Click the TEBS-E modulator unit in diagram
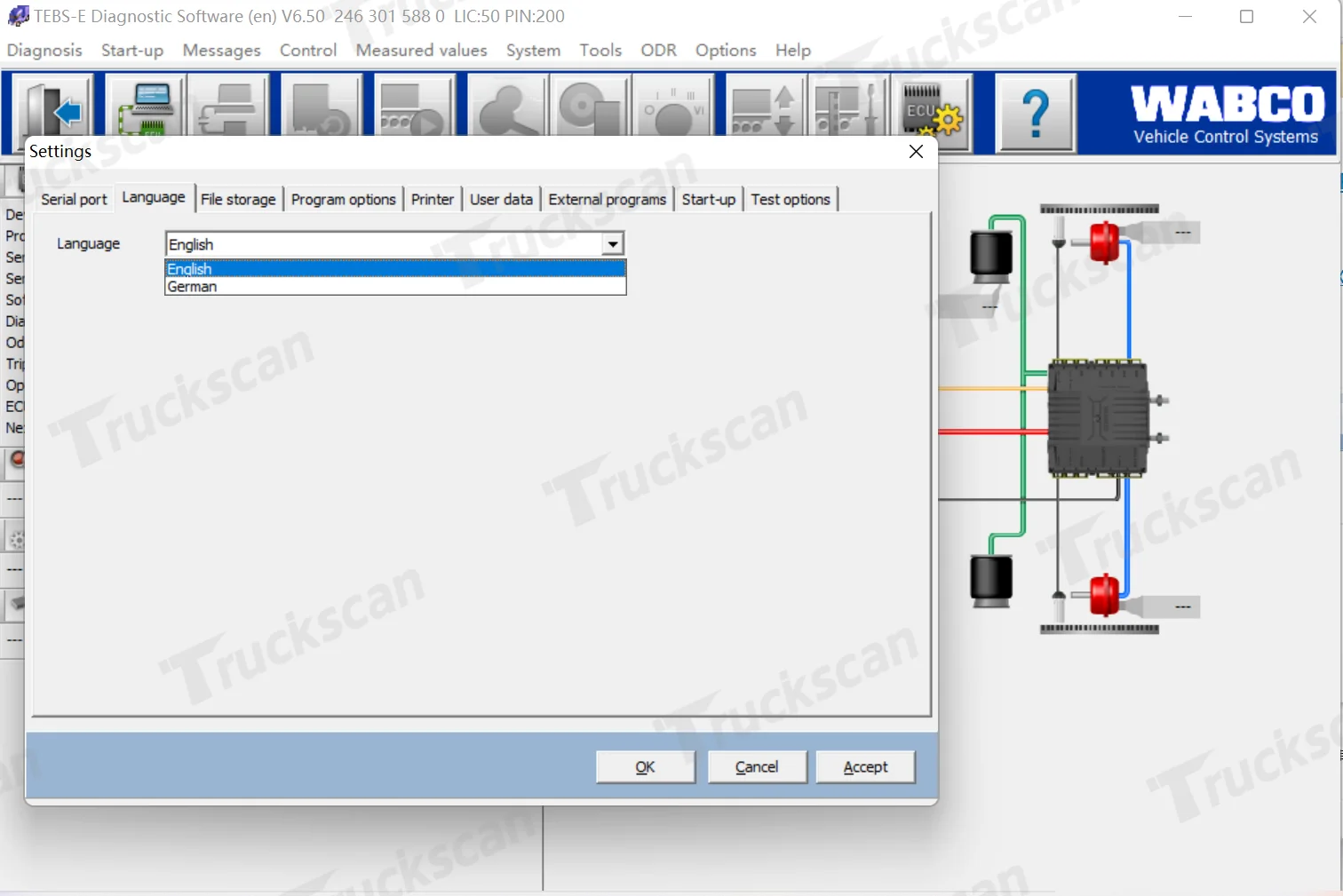 coord(1099,417)
